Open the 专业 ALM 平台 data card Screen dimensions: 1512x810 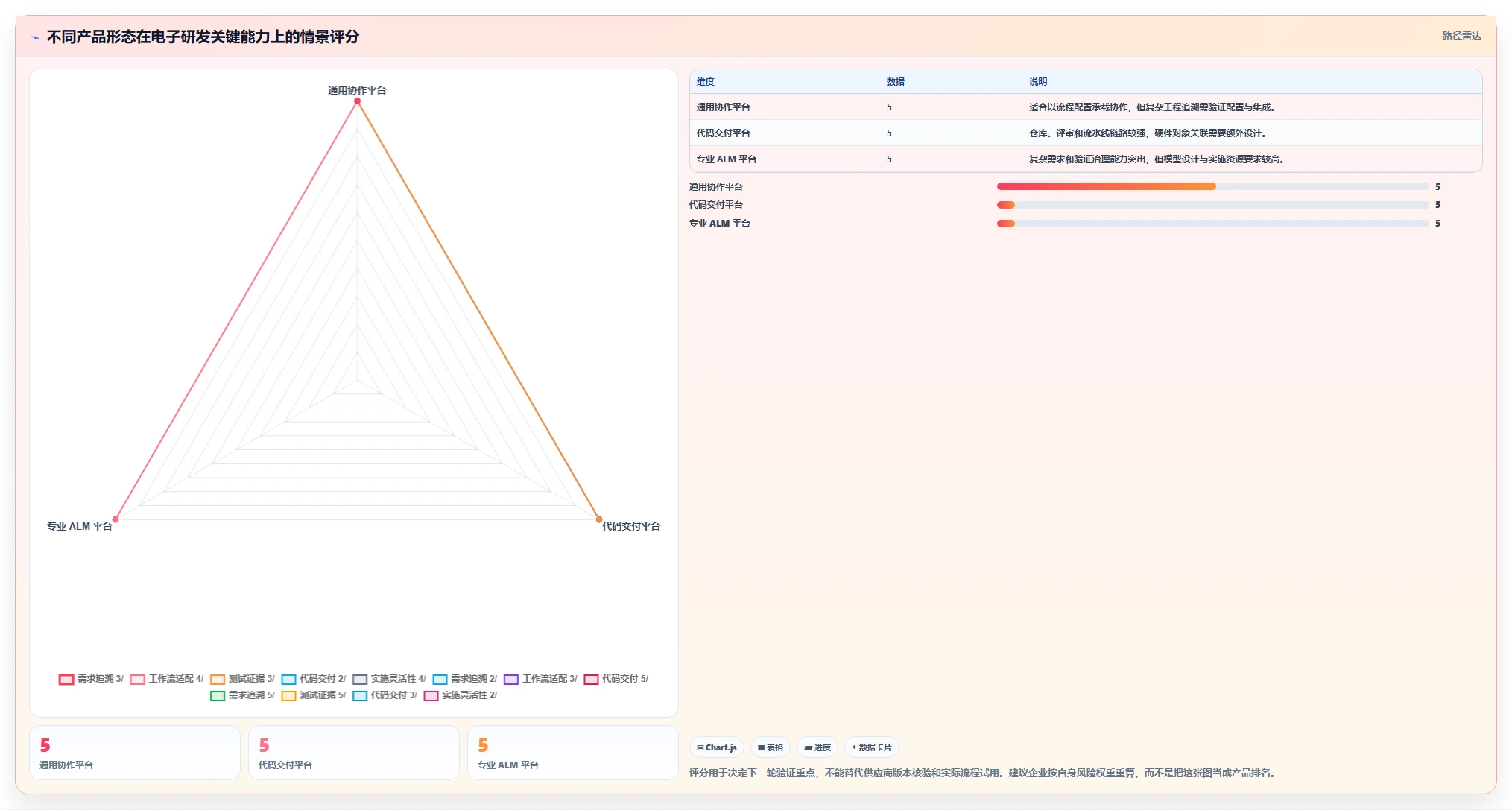click(x=573, y=753)
